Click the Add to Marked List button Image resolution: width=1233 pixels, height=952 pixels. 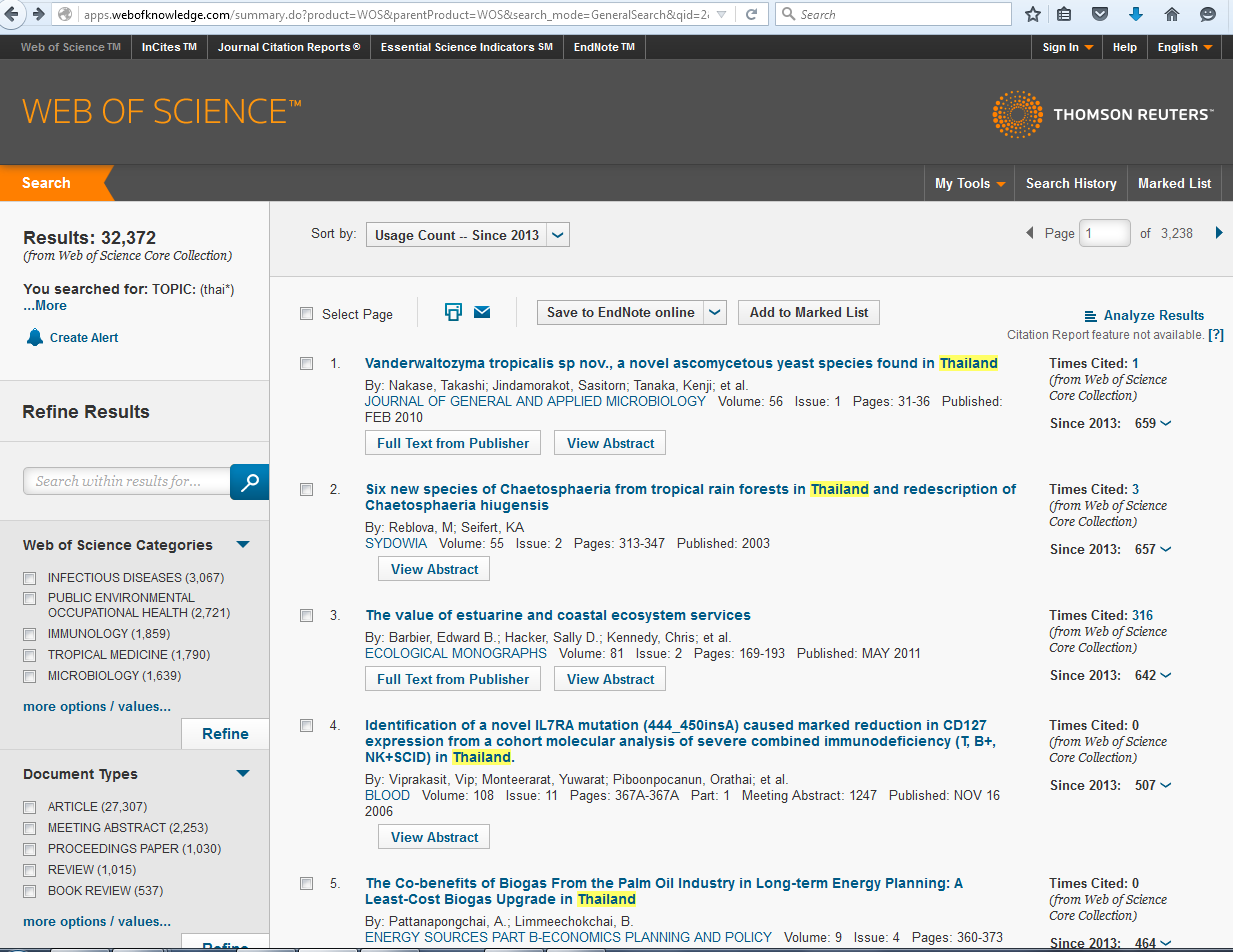point(808,313)
